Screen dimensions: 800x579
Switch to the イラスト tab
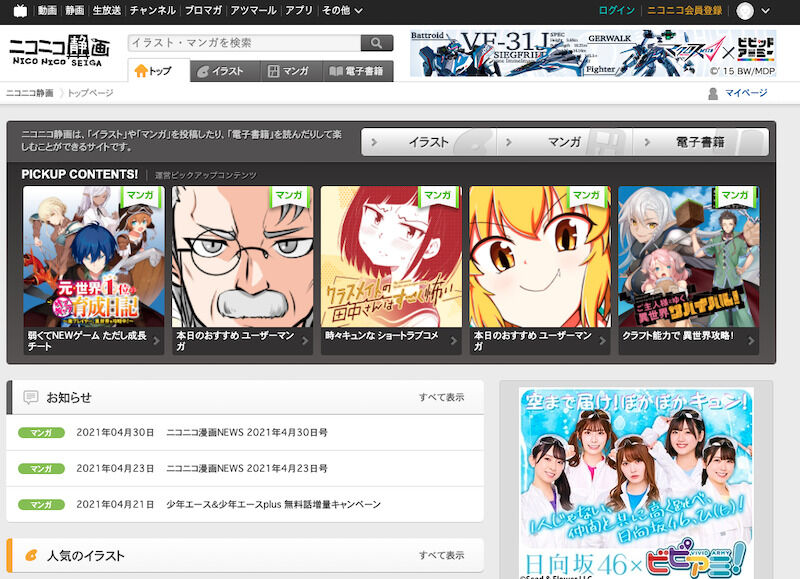pyautogui.click(x=225, y=71)
